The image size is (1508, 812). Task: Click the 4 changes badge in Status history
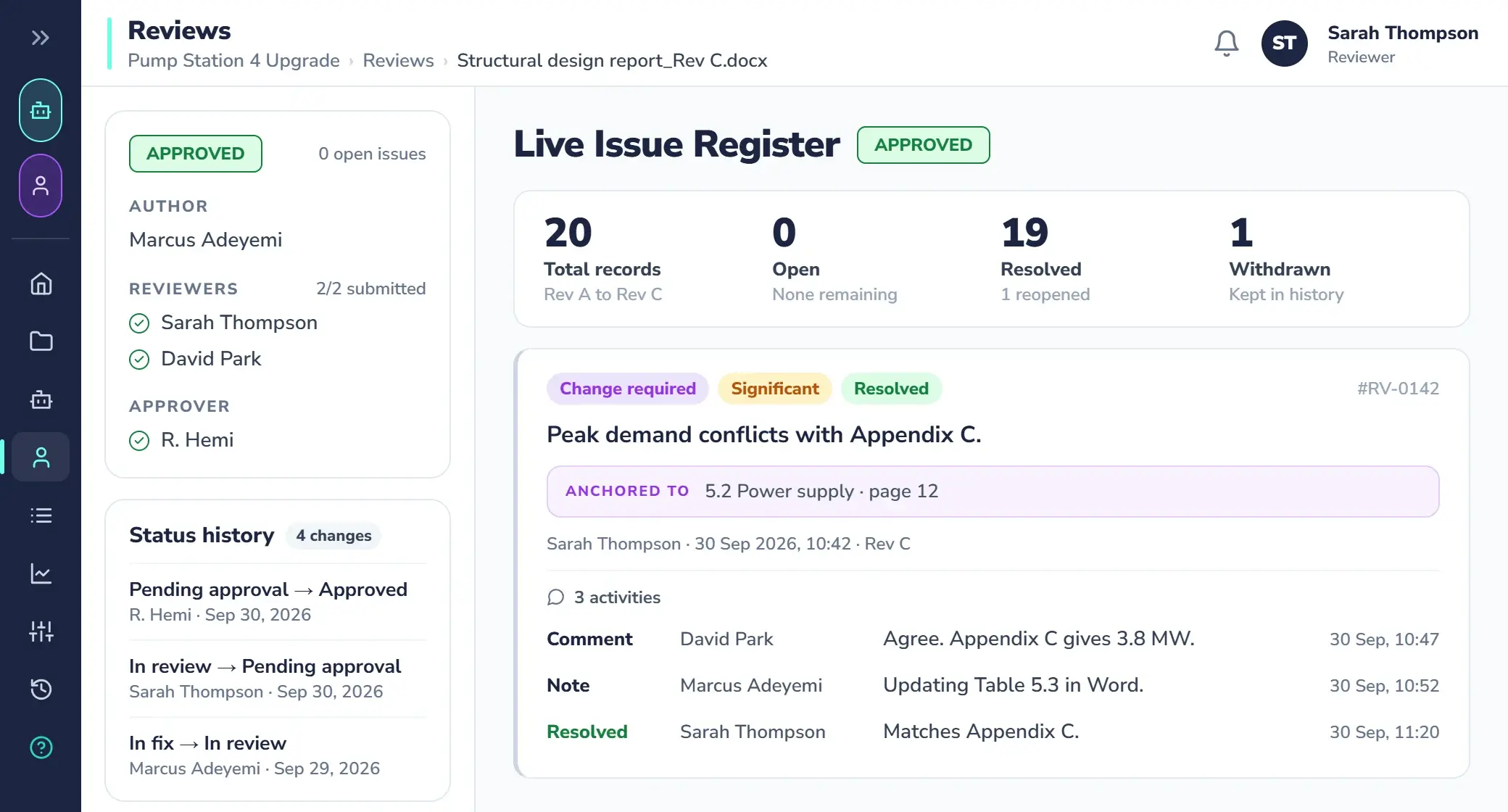tap(333, 536)
